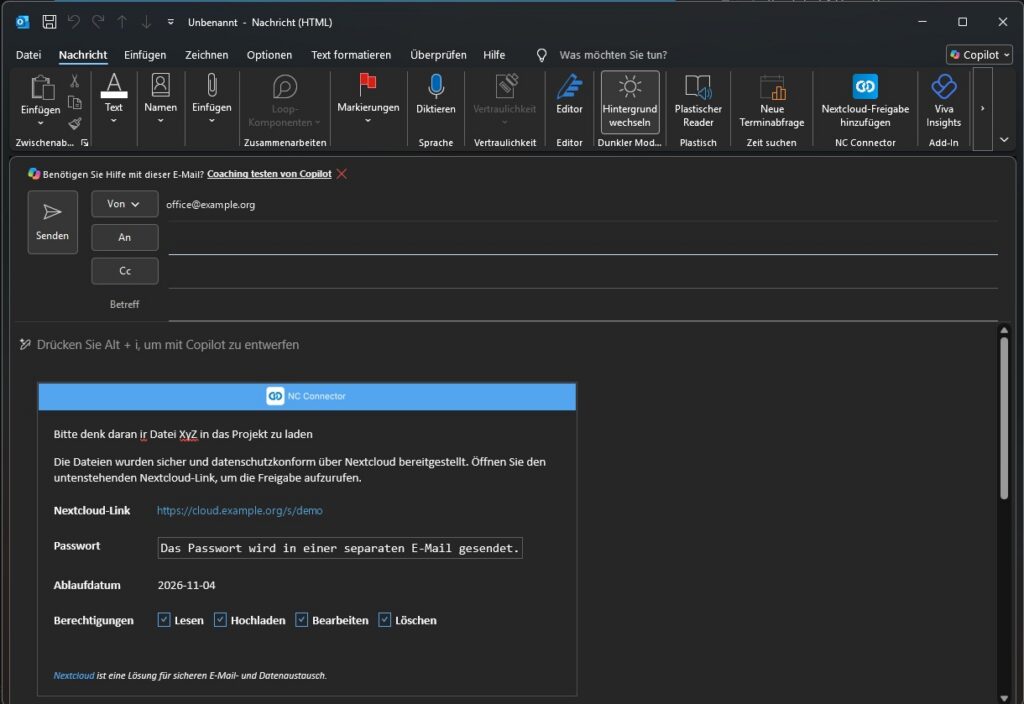Open the Optionen tab
The height and width of the screenshot is (704, 1024).
click(269, 55)
